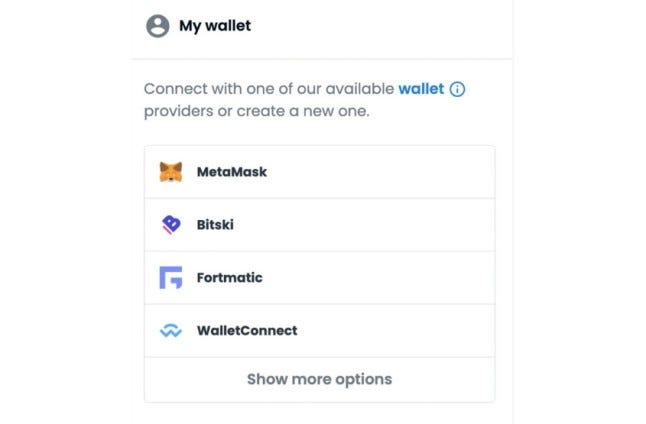Screen dimensions: 646x424
Task: Choose the Bitski label text
Action: click(217, 225)
